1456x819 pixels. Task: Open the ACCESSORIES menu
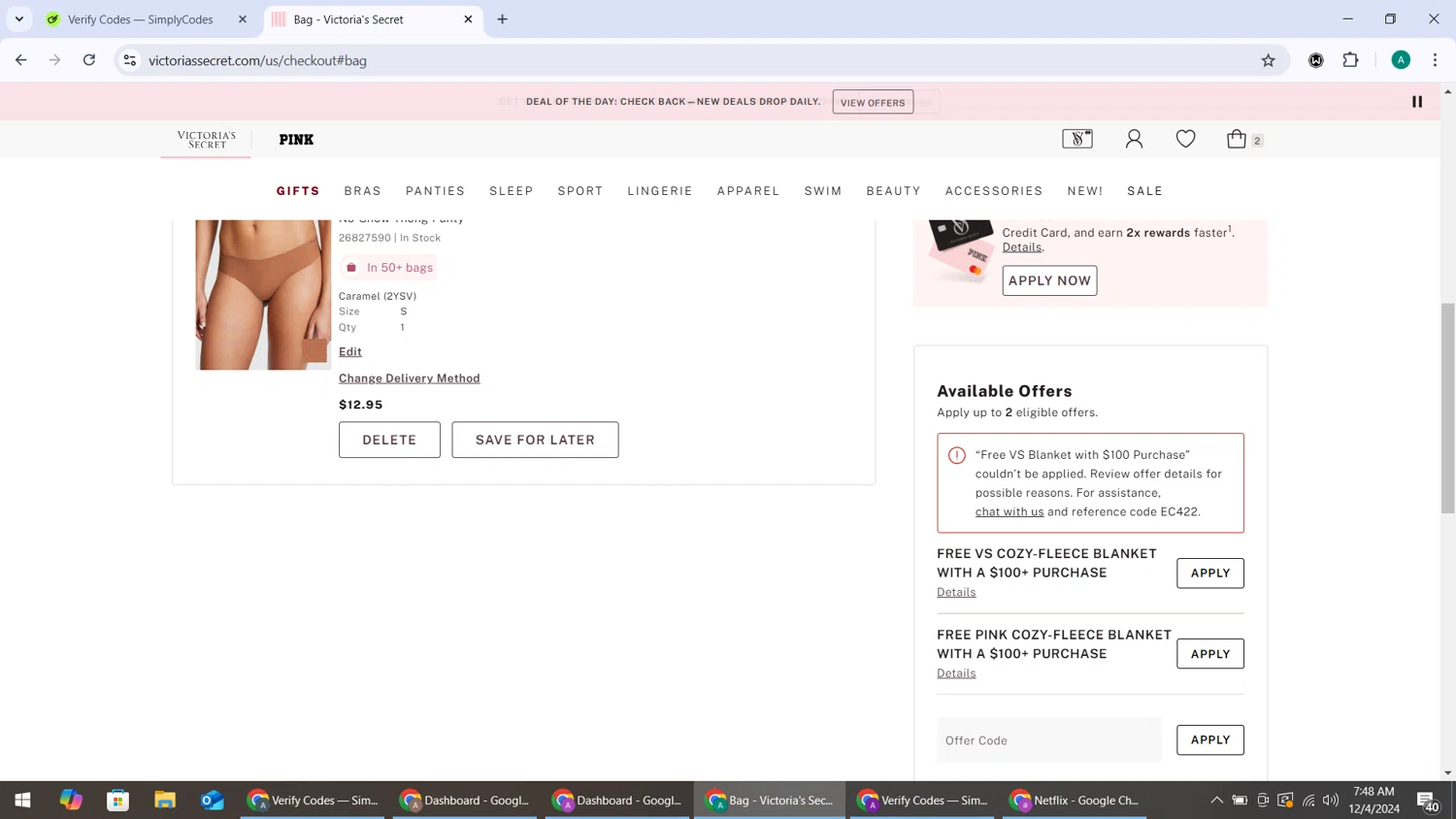pyautogui.click(x=994, y=191)
